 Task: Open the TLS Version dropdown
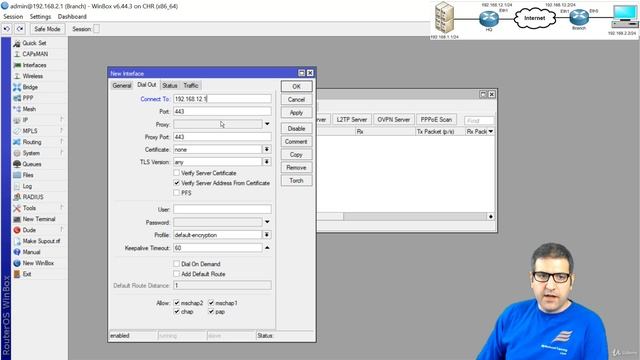tap(267, 162)
